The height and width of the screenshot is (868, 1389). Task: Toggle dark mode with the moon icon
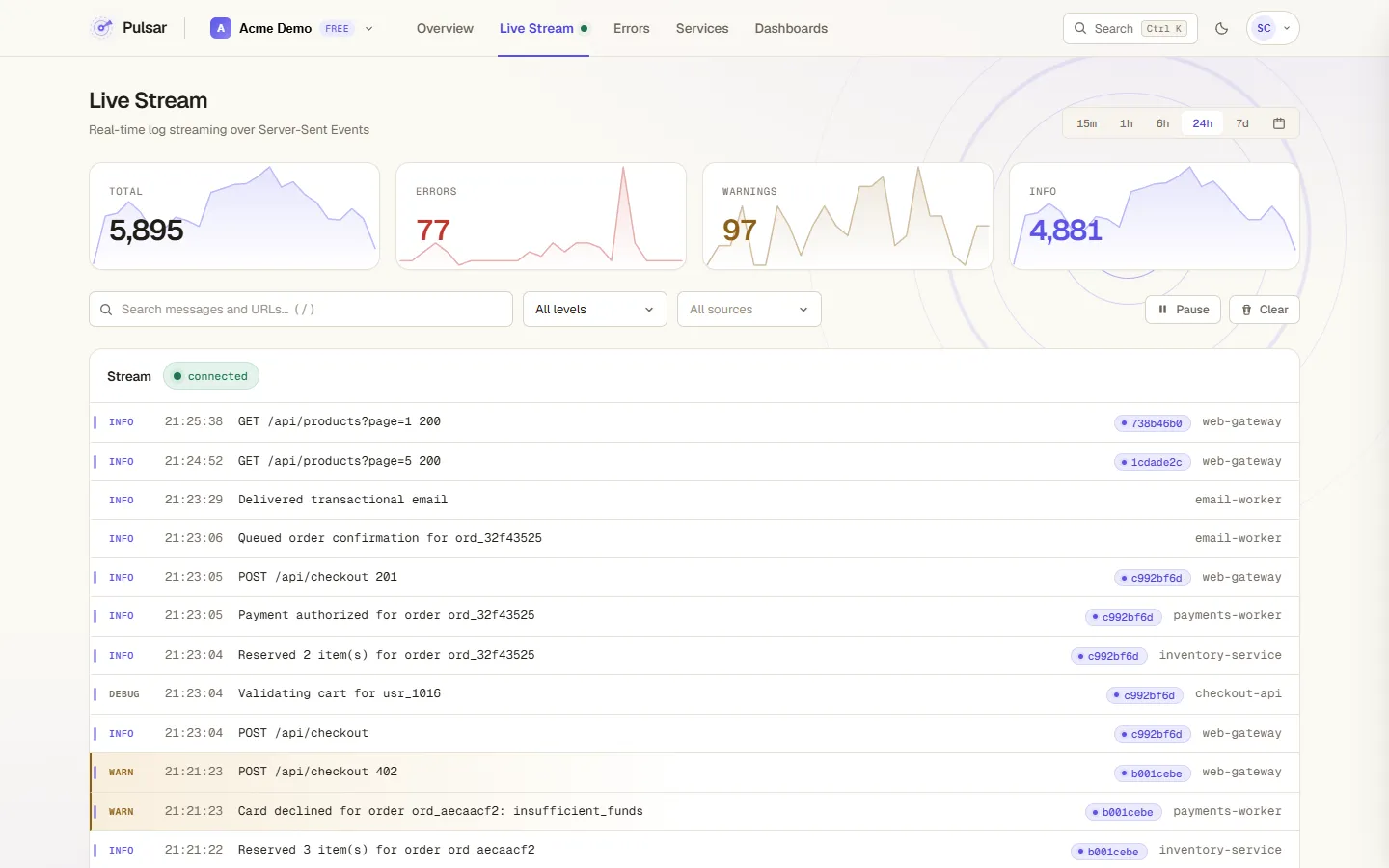coord(1222,28)
